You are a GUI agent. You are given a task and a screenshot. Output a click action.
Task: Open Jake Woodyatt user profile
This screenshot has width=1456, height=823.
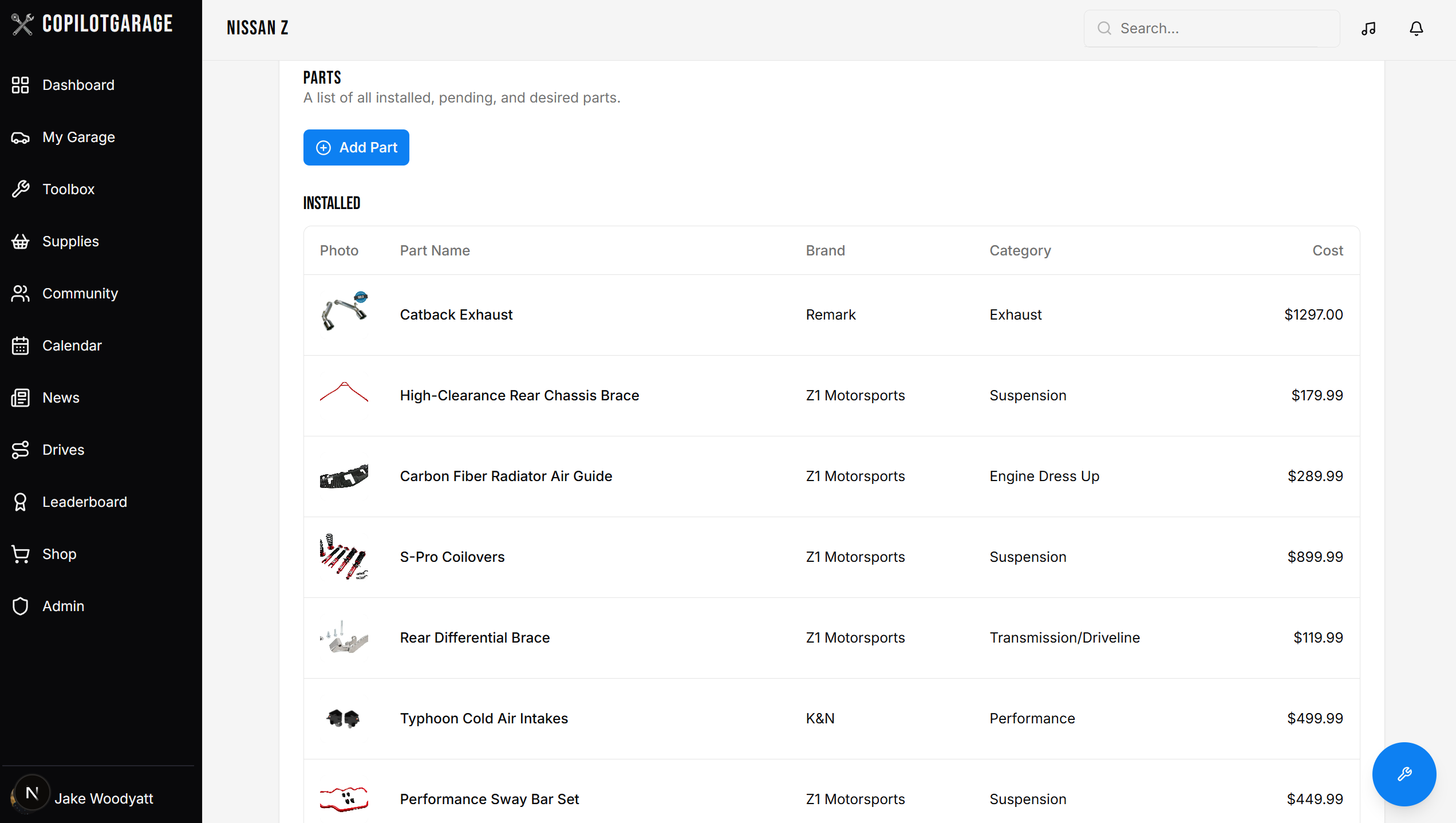(x=103, y=798)
